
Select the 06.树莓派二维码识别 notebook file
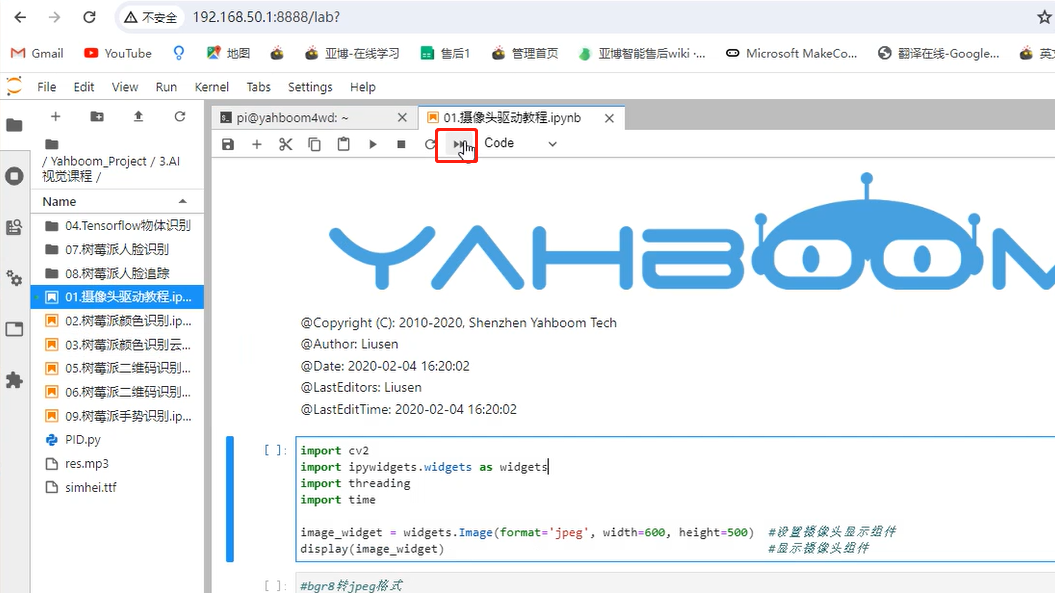[x=118, y=392]
